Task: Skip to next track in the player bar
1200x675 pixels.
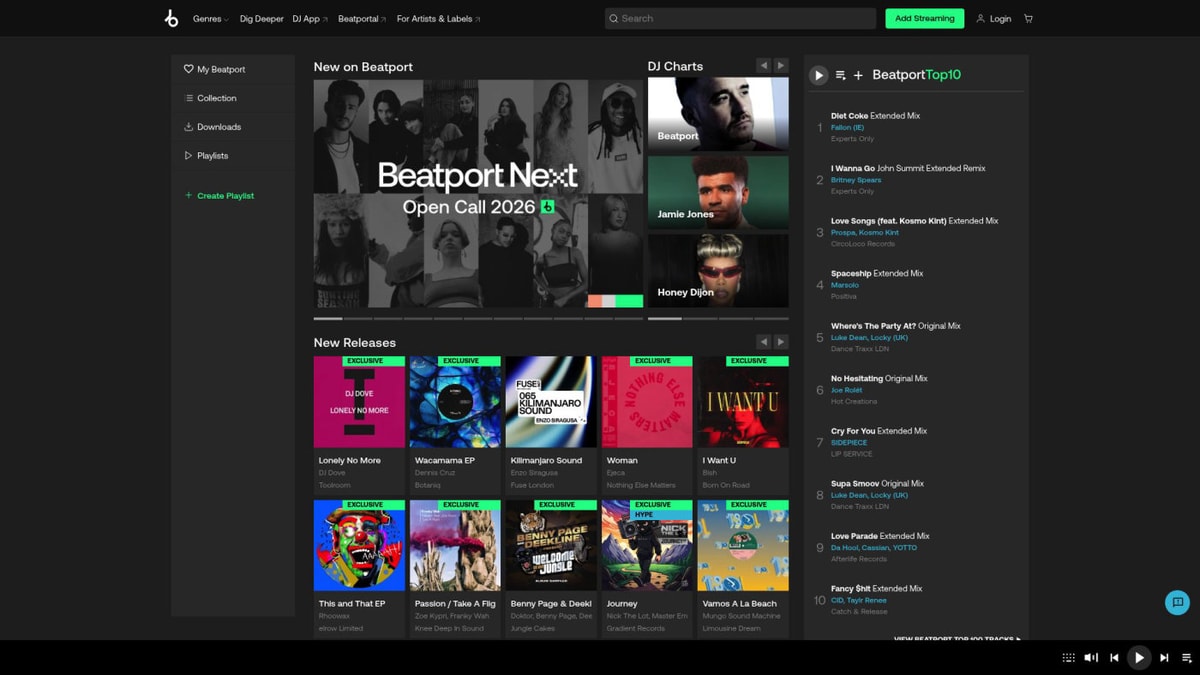Action: point(1163,658)
